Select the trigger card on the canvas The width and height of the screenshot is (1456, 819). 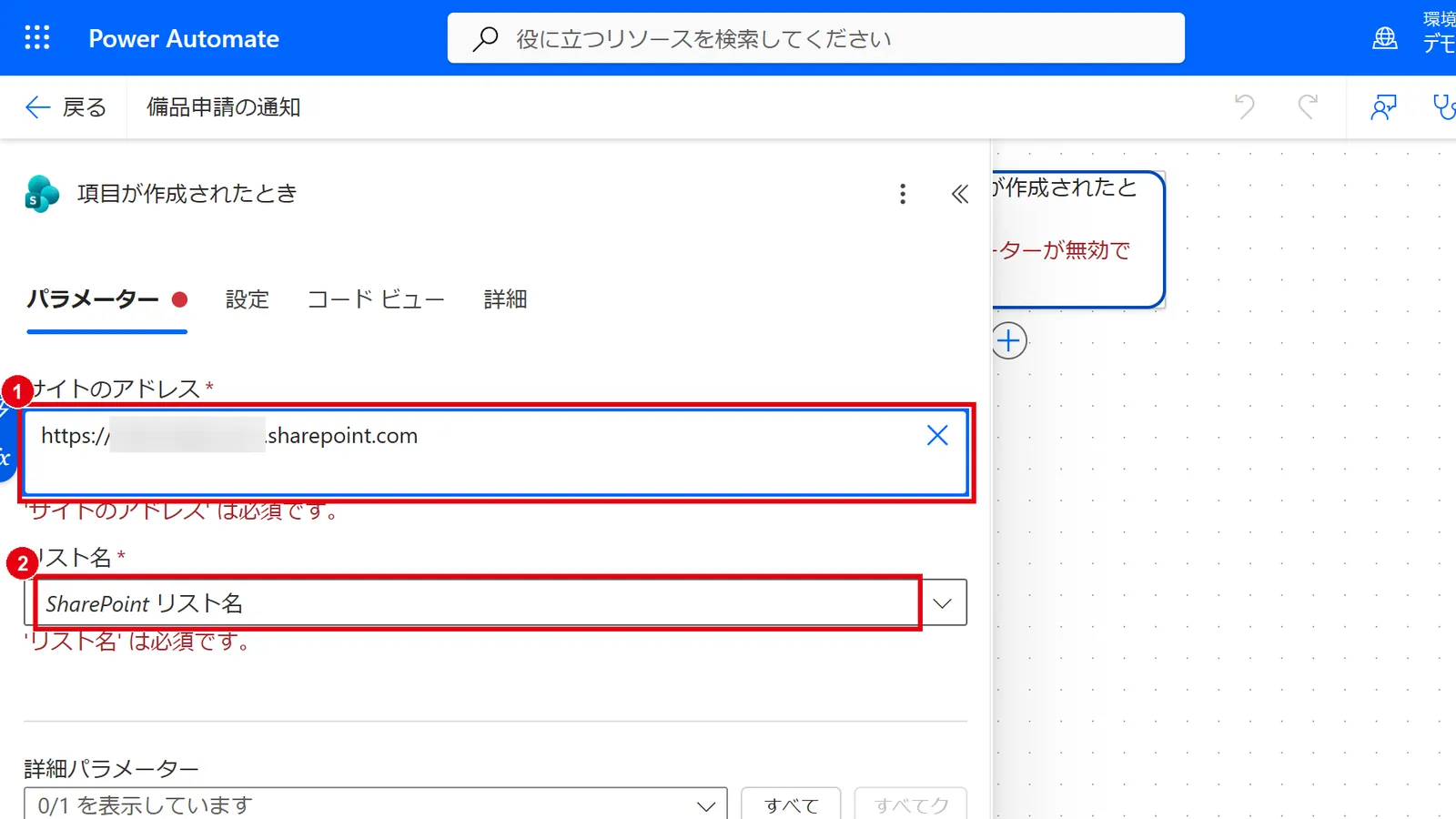1078,239
